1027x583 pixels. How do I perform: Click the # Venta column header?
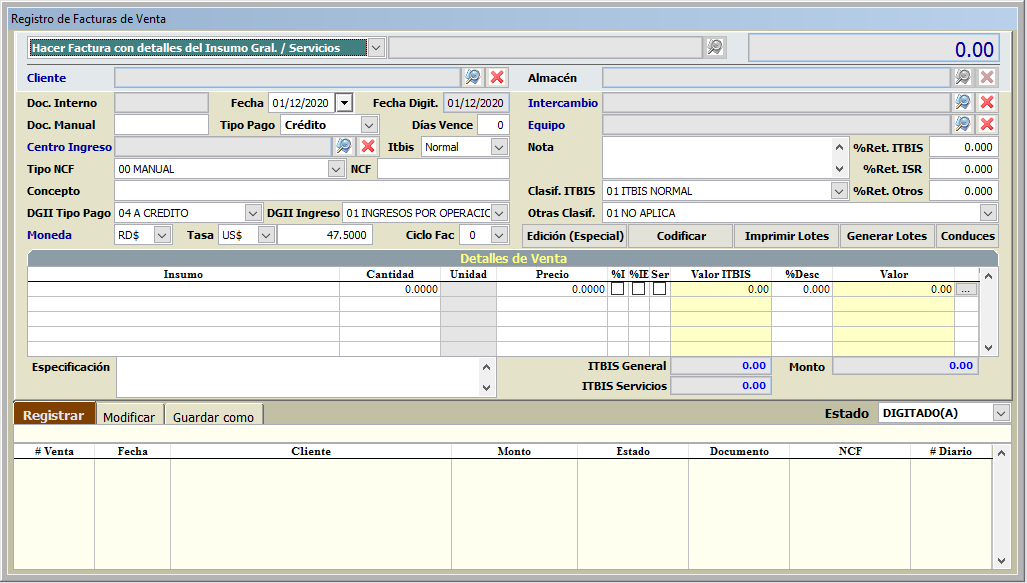(x=54, y=451)
